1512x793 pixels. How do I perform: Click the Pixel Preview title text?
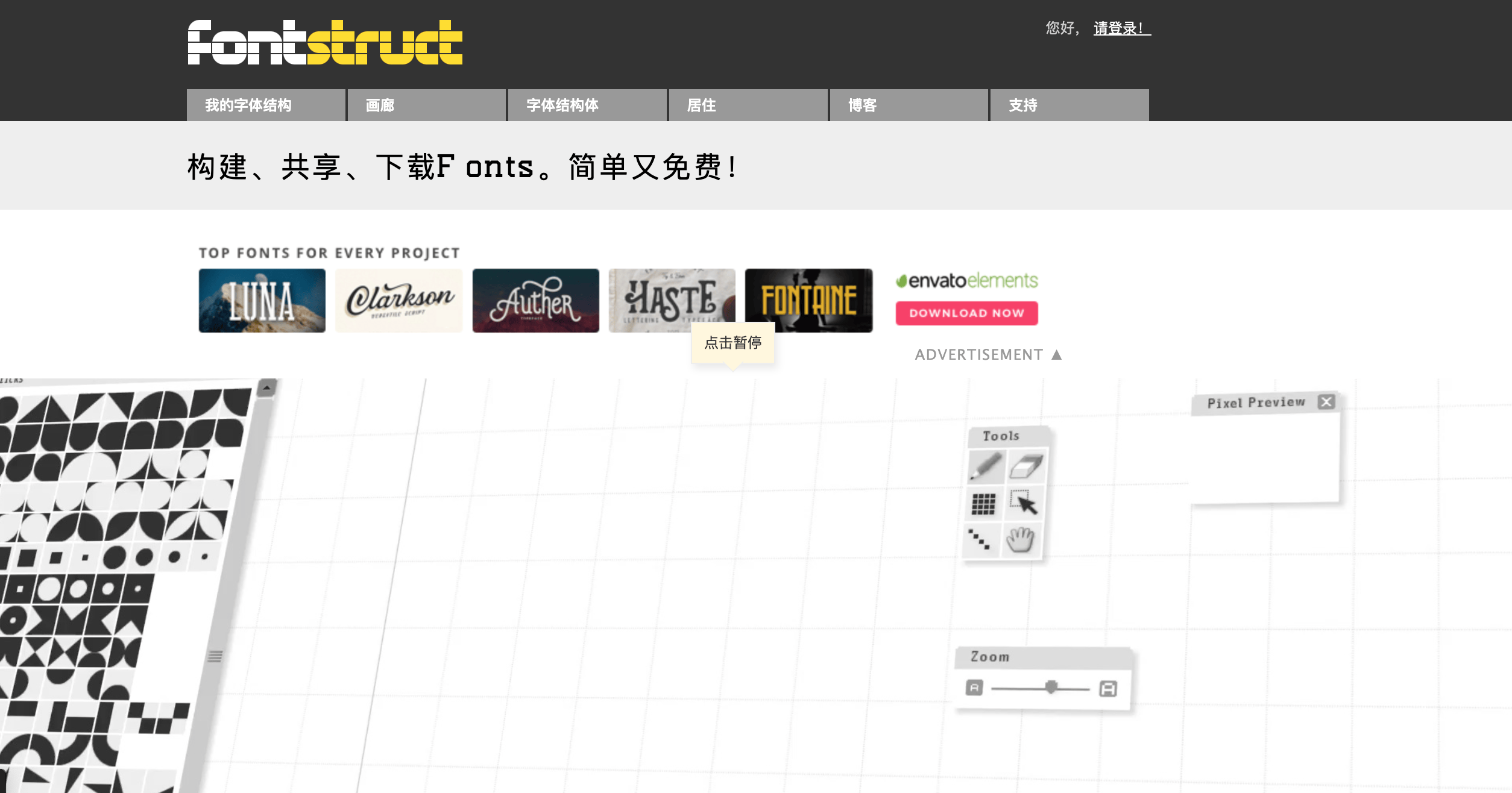click(x=1256, y=403)
